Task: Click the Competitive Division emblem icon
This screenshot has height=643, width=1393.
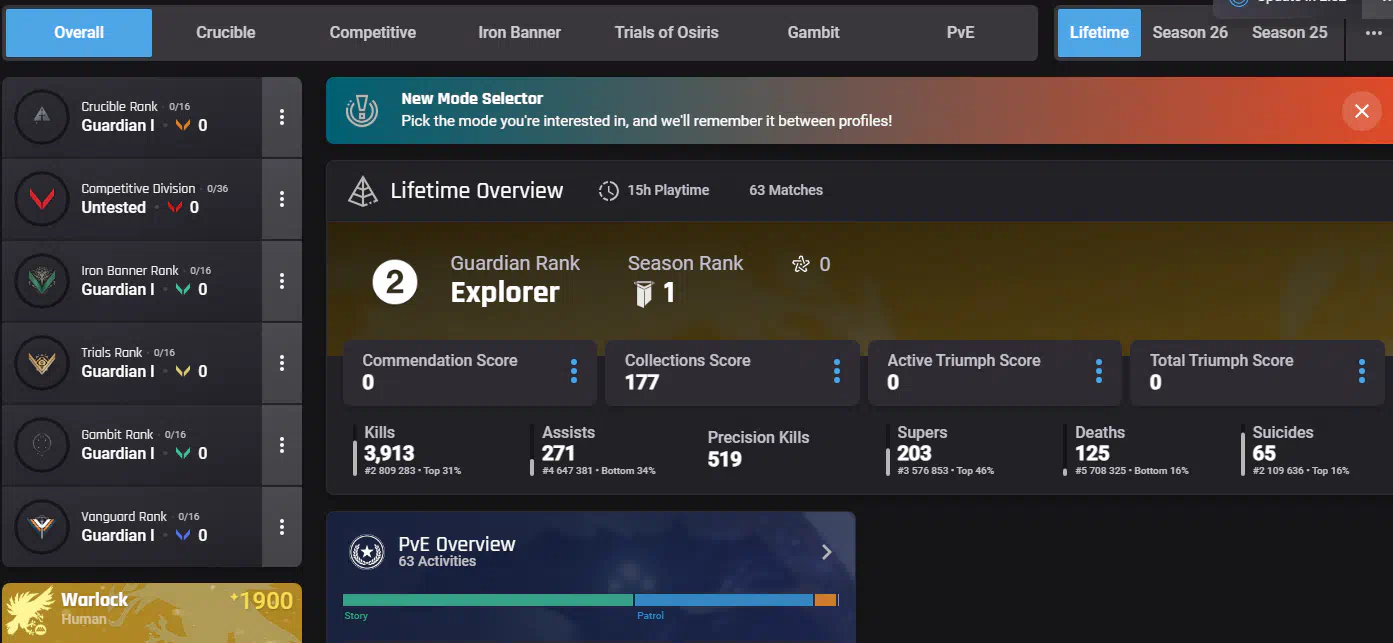Action: point(42,198)
